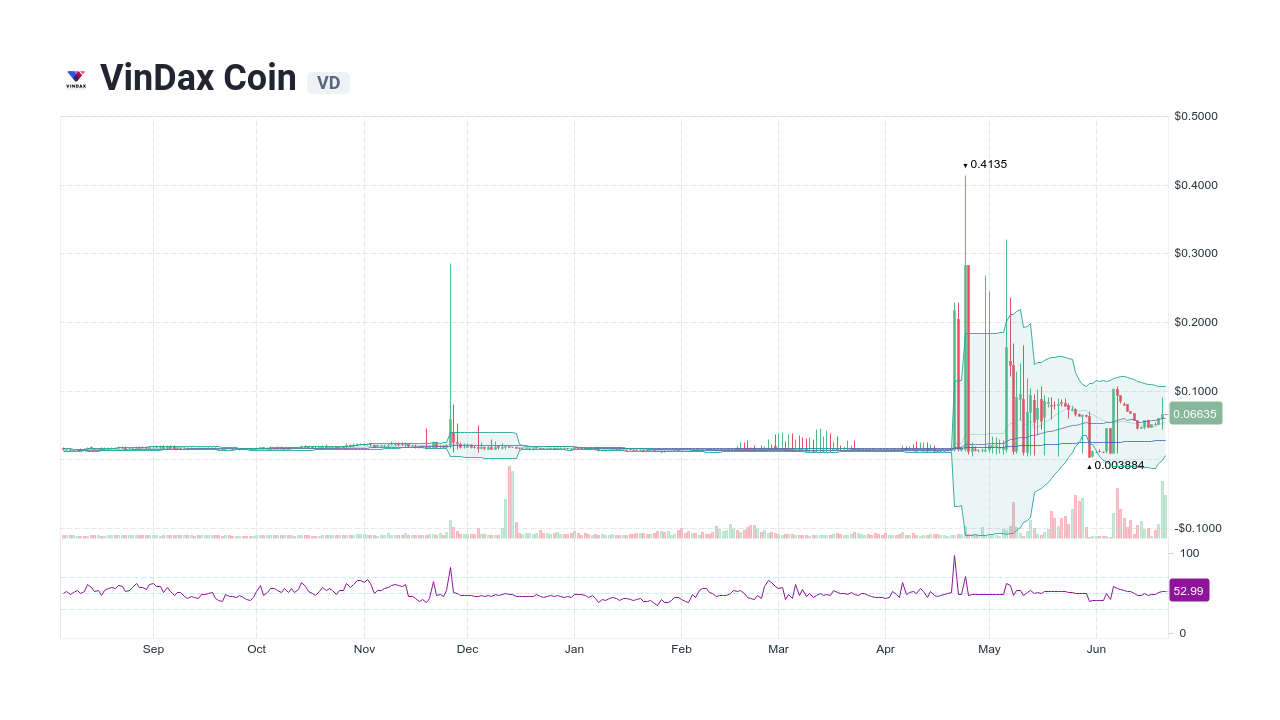Image resolution: width=1280 pixels, height=720 pixels.
Task: Click the Jan date axis label
Action: pos(574,649)
